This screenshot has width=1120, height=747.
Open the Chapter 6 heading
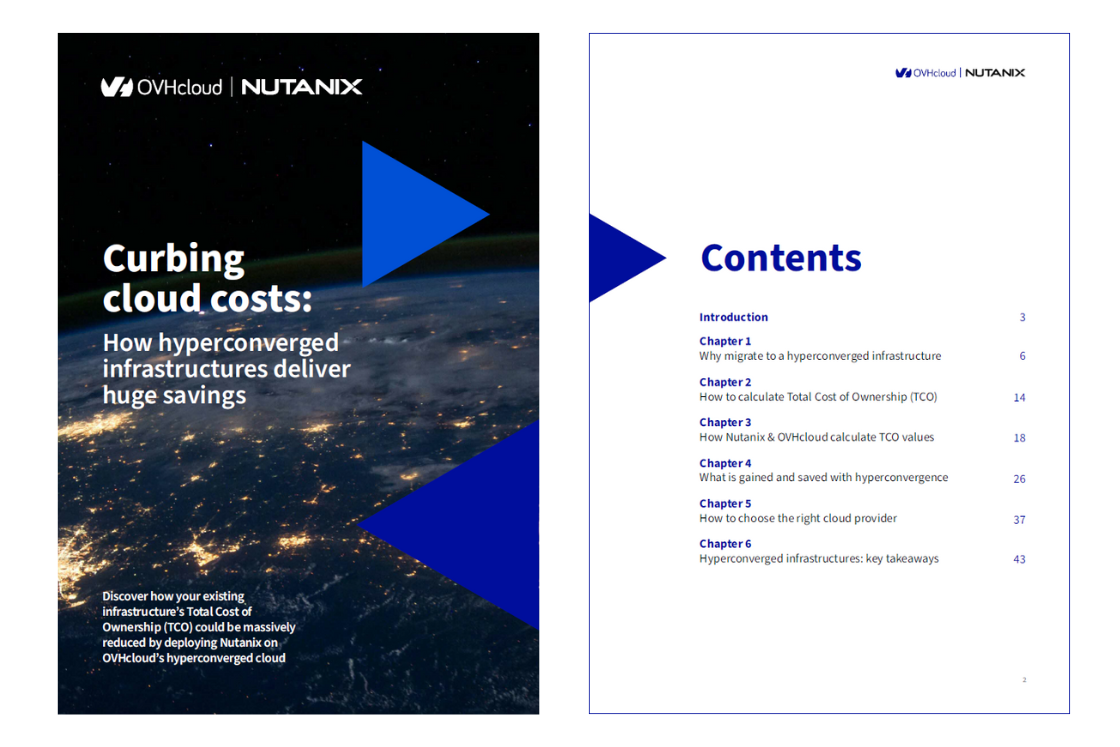[x=725, y=543]
